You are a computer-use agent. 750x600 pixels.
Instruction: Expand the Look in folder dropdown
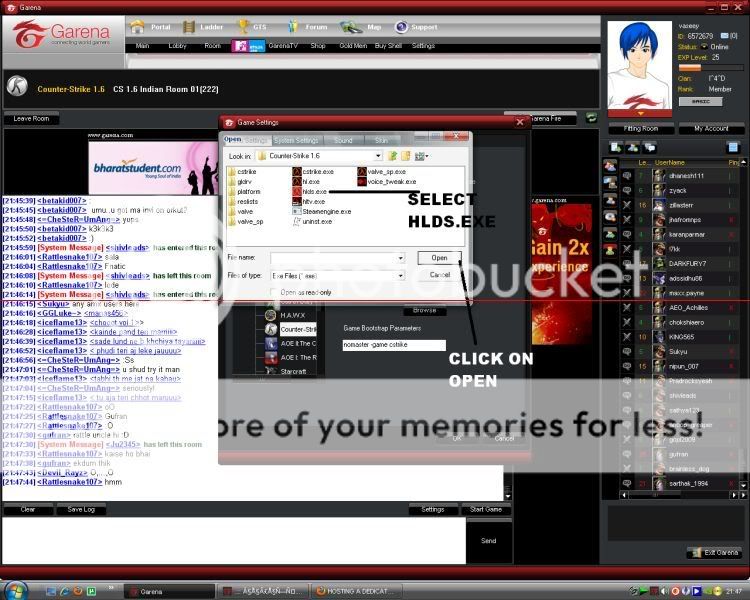coord(378,156)
